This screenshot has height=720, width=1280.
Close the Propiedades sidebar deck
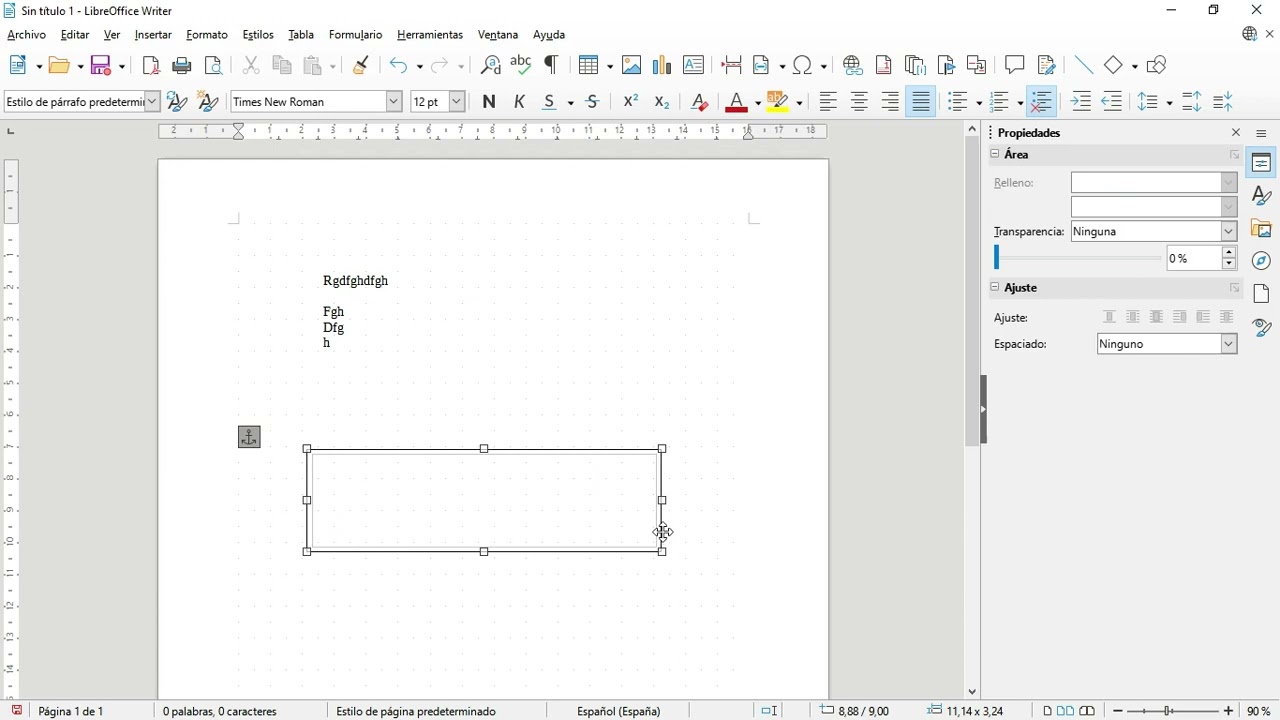click(x=1236, y=133)
